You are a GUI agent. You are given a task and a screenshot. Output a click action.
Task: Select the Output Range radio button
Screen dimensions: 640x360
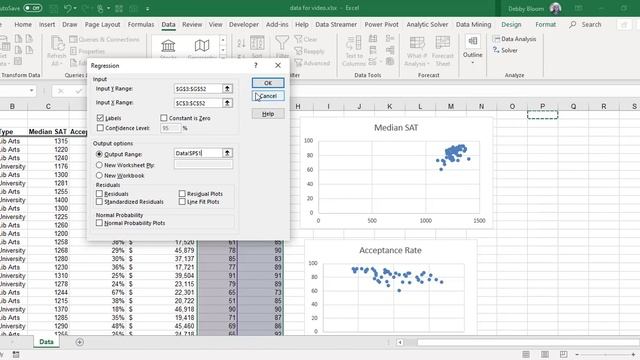99,154
